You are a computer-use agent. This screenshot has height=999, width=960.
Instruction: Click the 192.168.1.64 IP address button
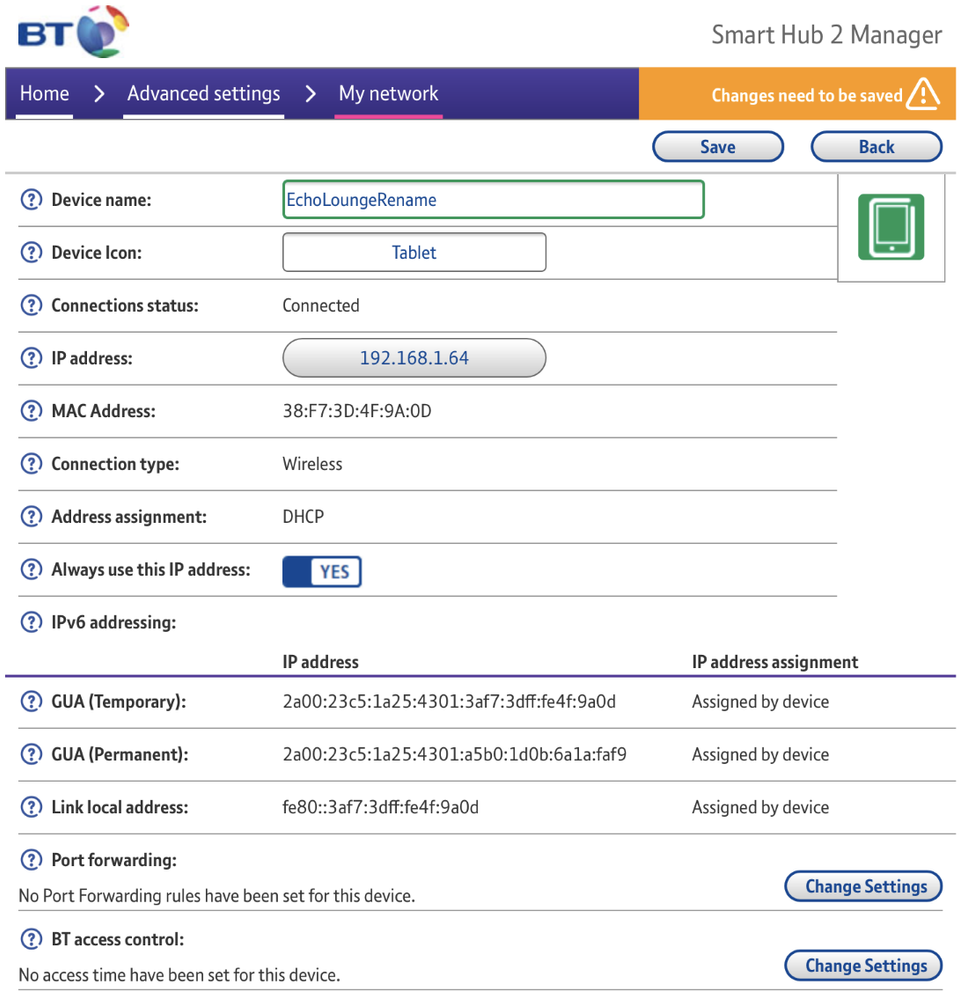coord(413,358)
